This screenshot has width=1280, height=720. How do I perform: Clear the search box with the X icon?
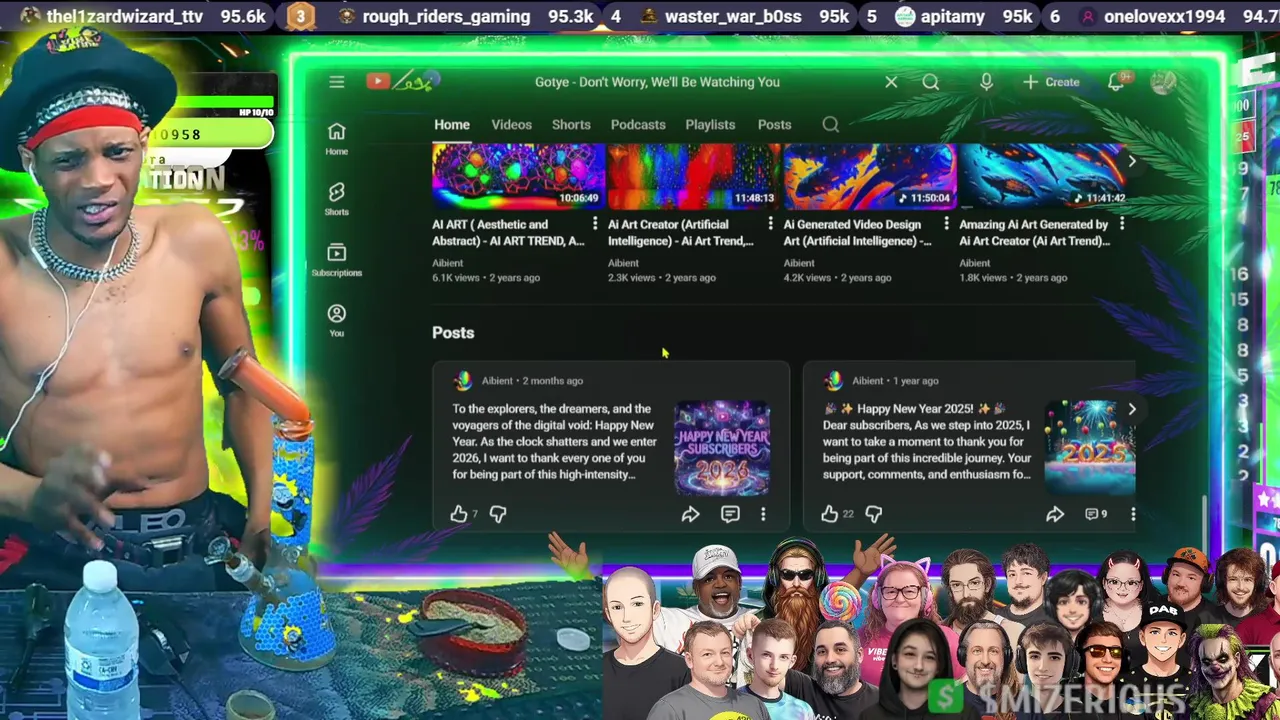point(891,82)
